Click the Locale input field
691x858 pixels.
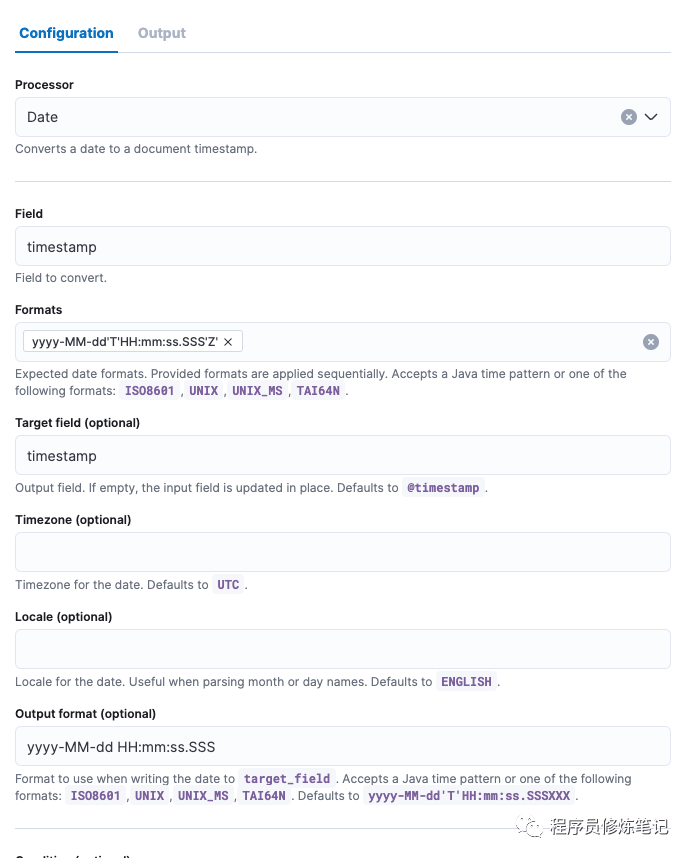coord(342,649)
